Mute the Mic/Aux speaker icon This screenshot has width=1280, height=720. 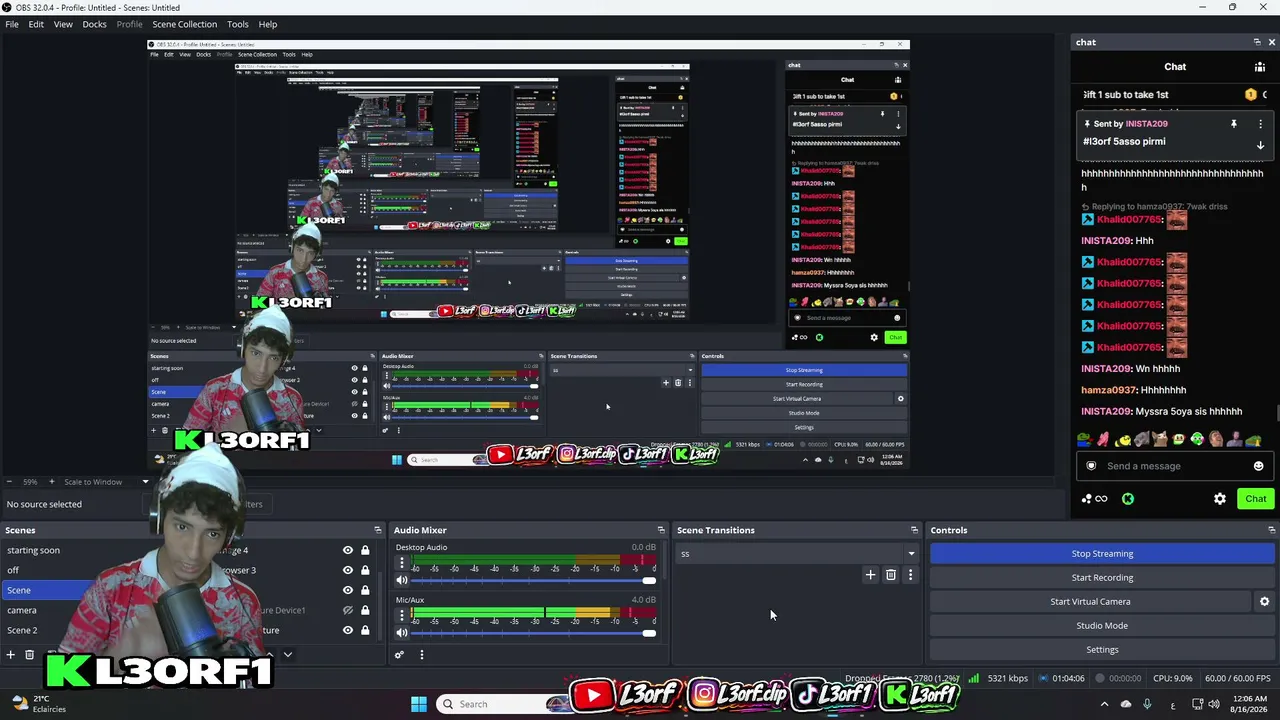[402, 632]
